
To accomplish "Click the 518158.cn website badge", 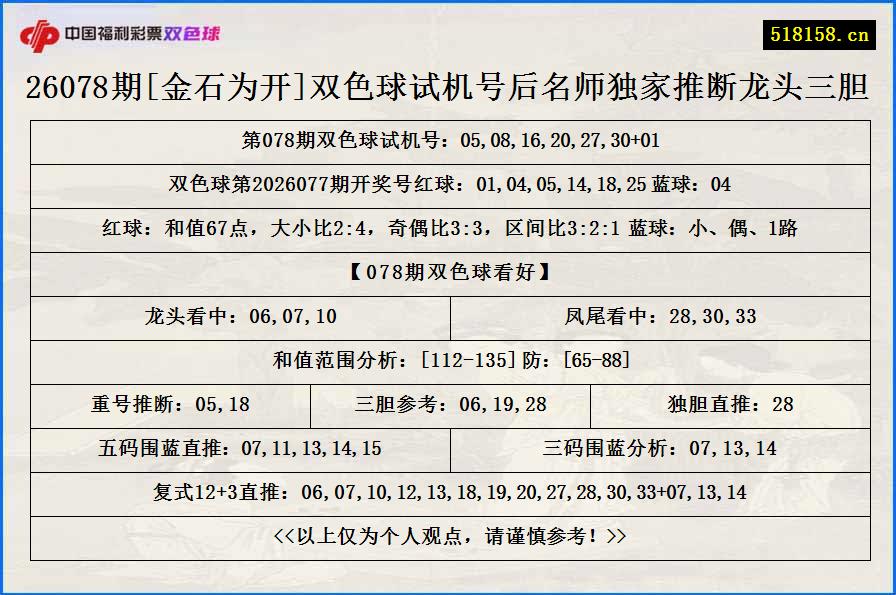I will [x=819, y=35].
